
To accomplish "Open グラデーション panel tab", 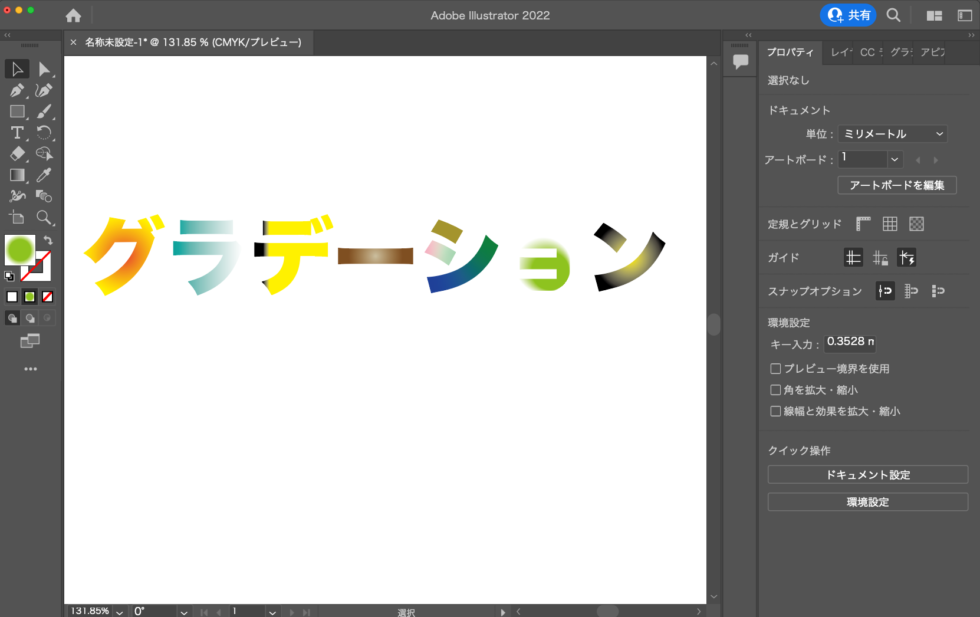I will tap(898, 53).
